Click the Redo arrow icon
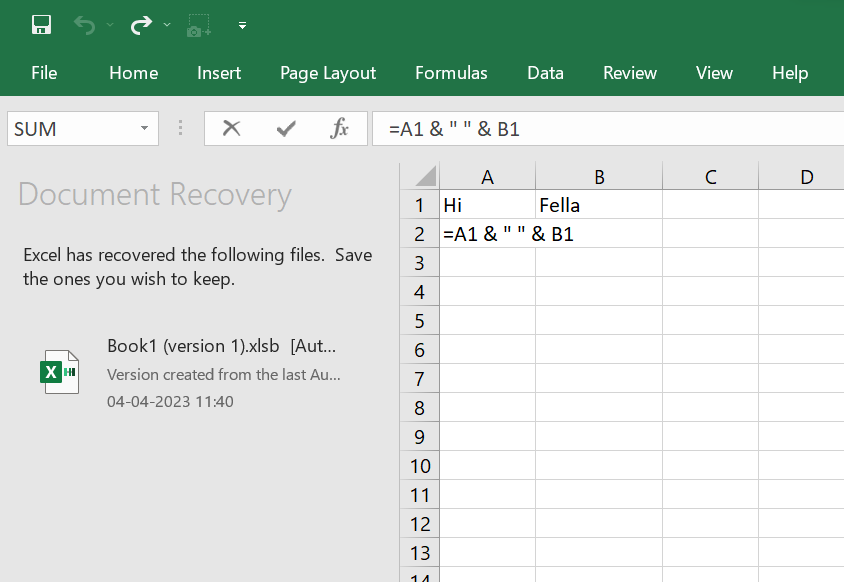This screenshot has height=582, width=844. pyautogui.click(x=141, y=25)
